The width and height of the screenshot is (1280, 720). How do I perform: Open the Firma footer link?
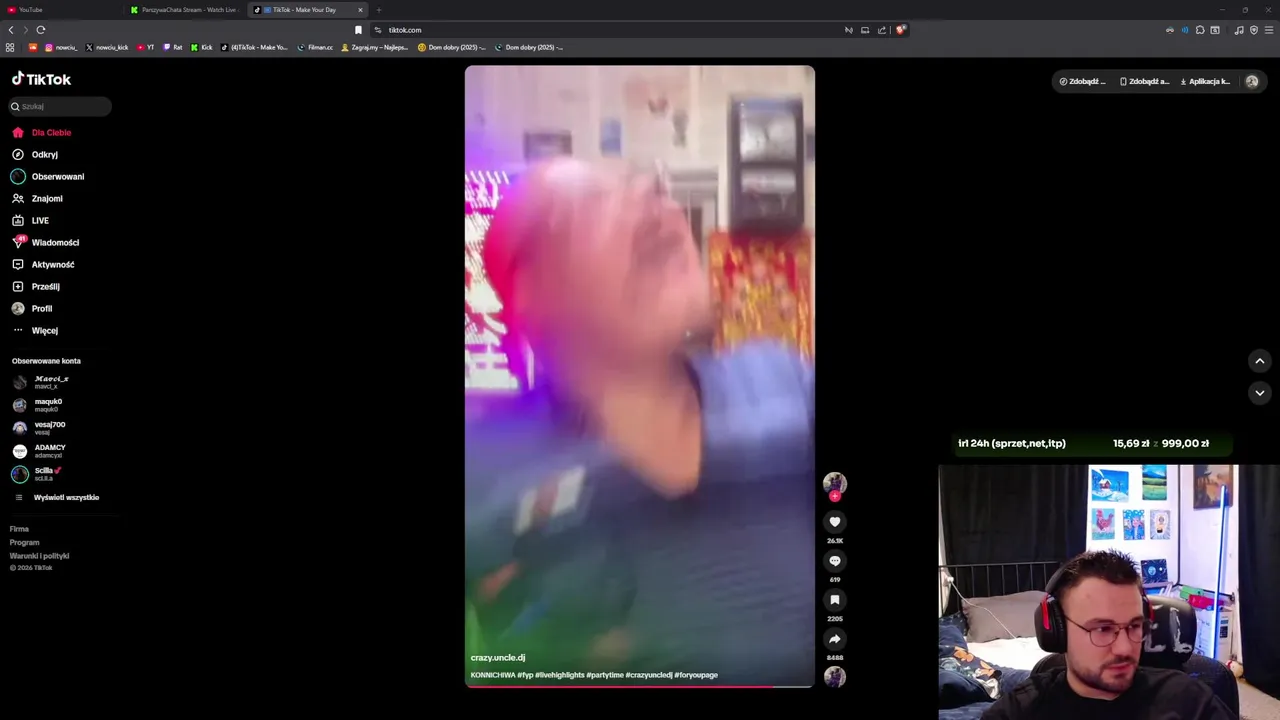19,528
